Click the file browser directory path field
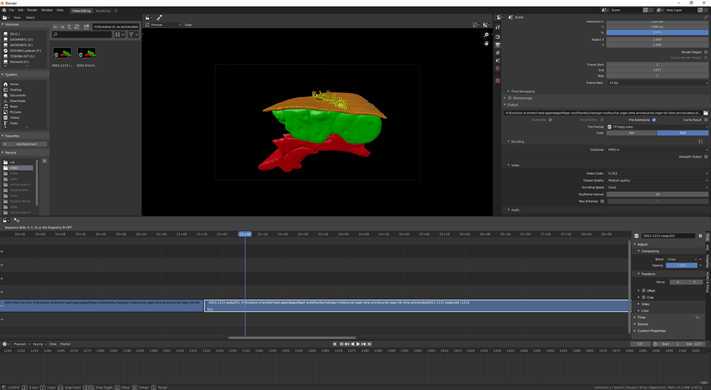This screenshot has width=711, height=390. (116, 27)
